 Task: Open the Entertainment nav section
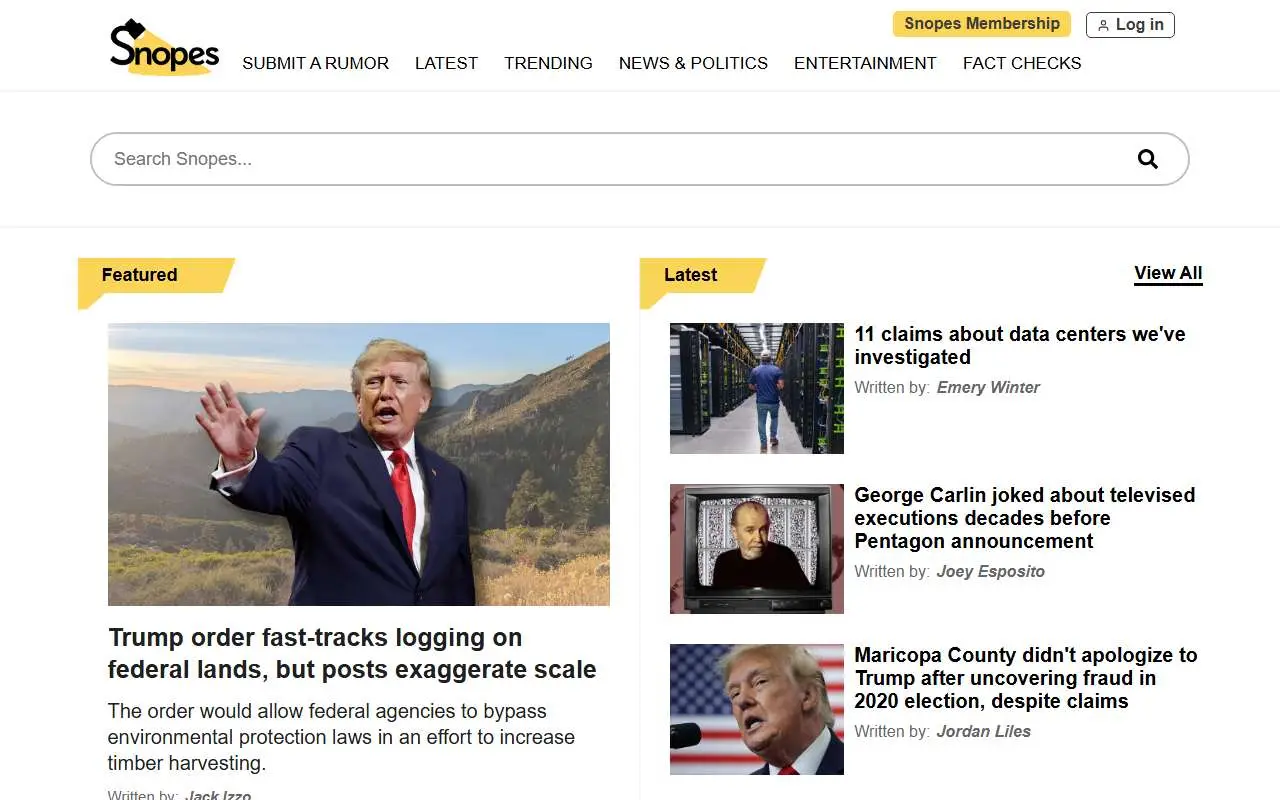865,63
